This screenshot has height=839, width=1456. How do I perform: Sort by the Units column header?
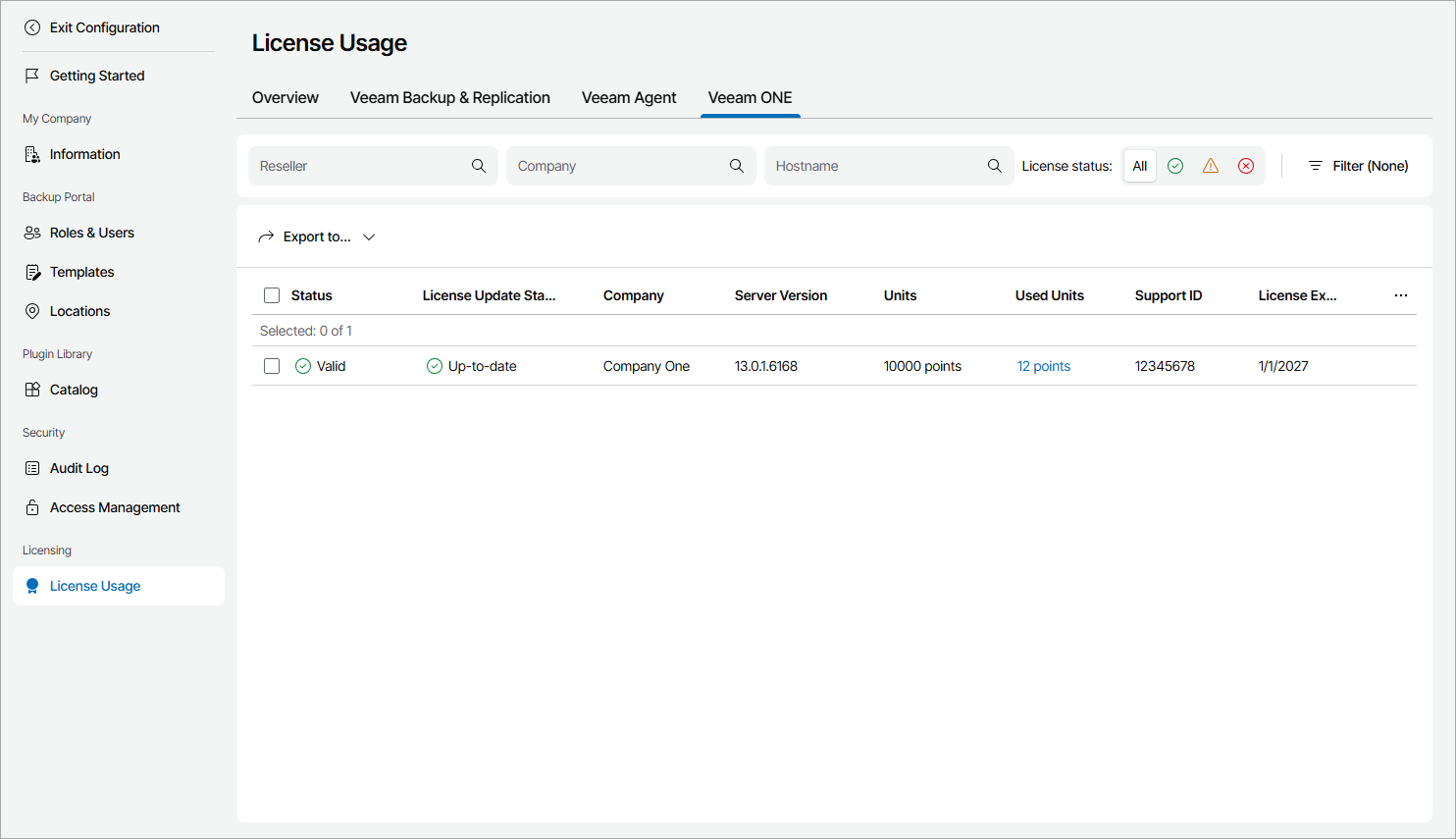coord(901,295)
